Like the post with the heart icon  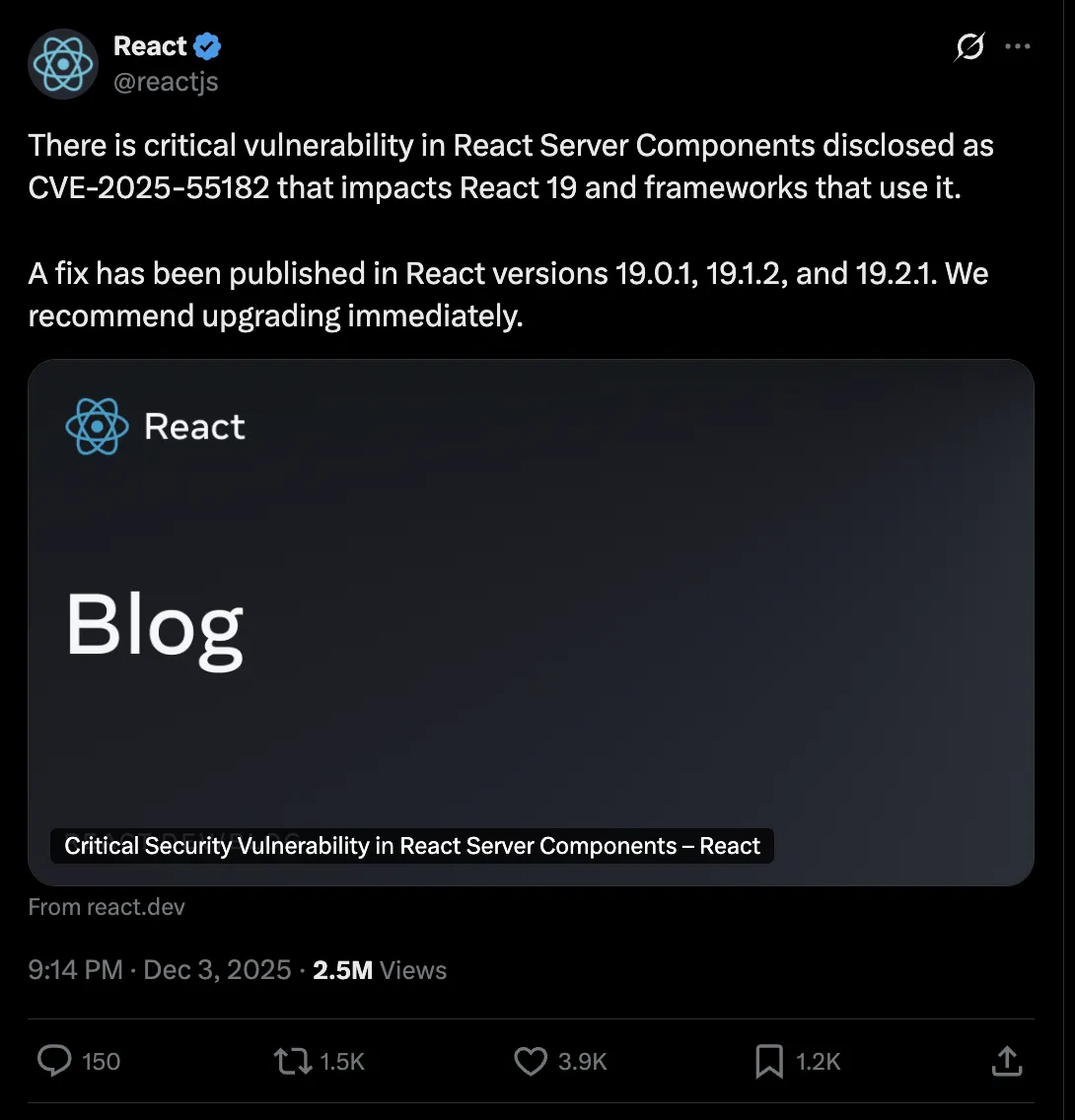click(x=531, y=1061)
